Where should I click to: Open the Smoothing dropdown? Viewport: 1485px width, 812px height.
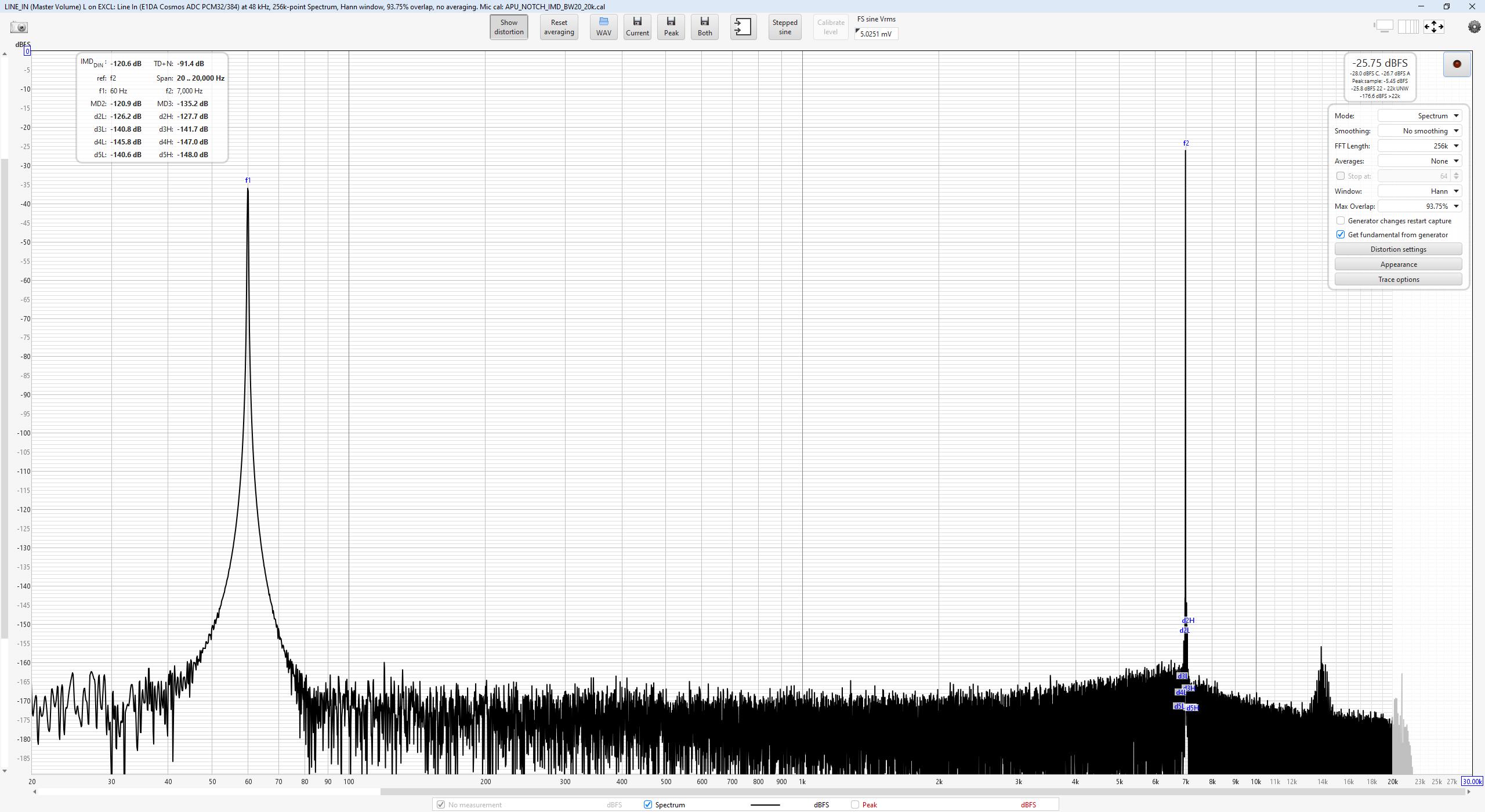[x=1419, y=131]
